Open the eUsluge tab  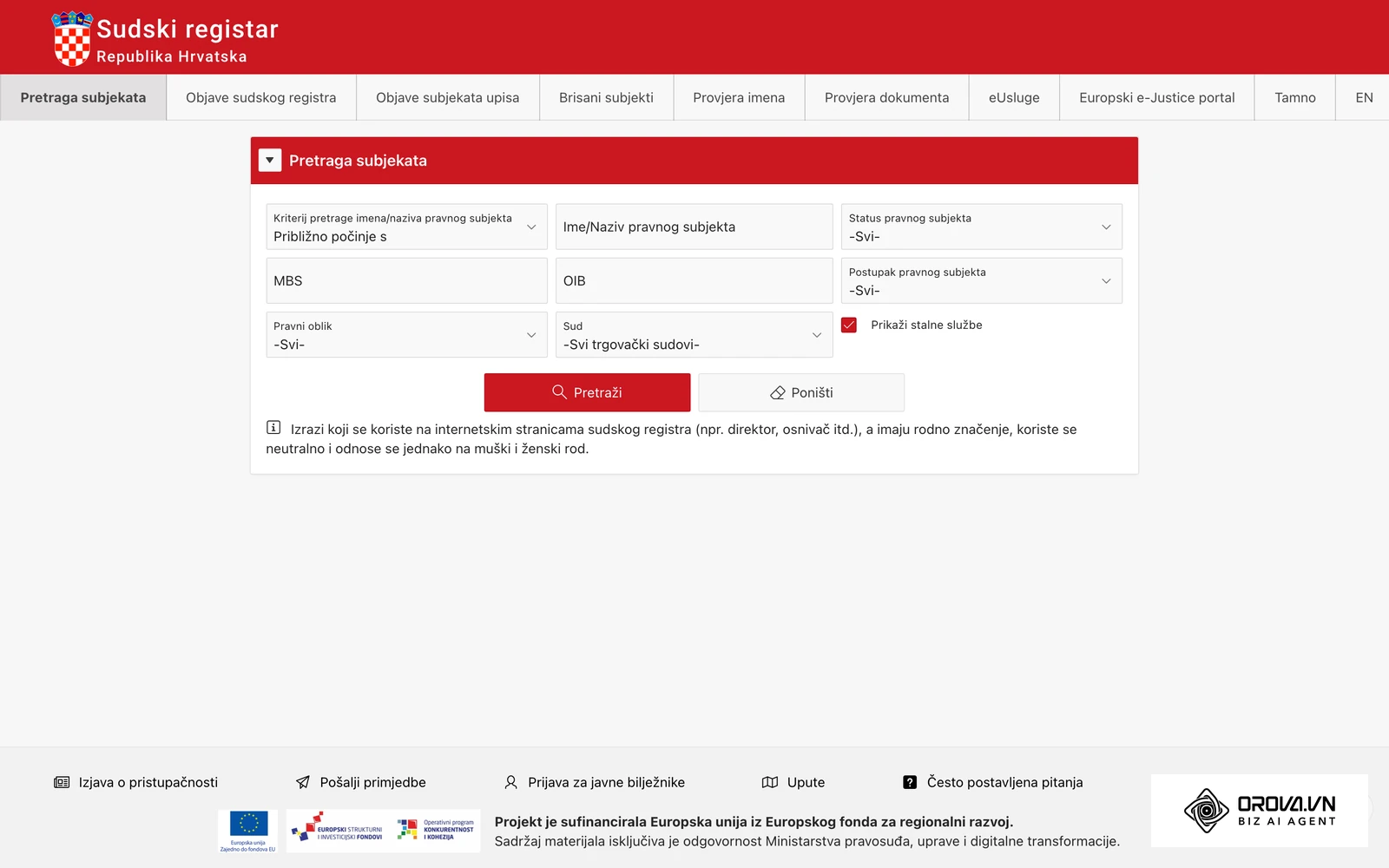1014,97
